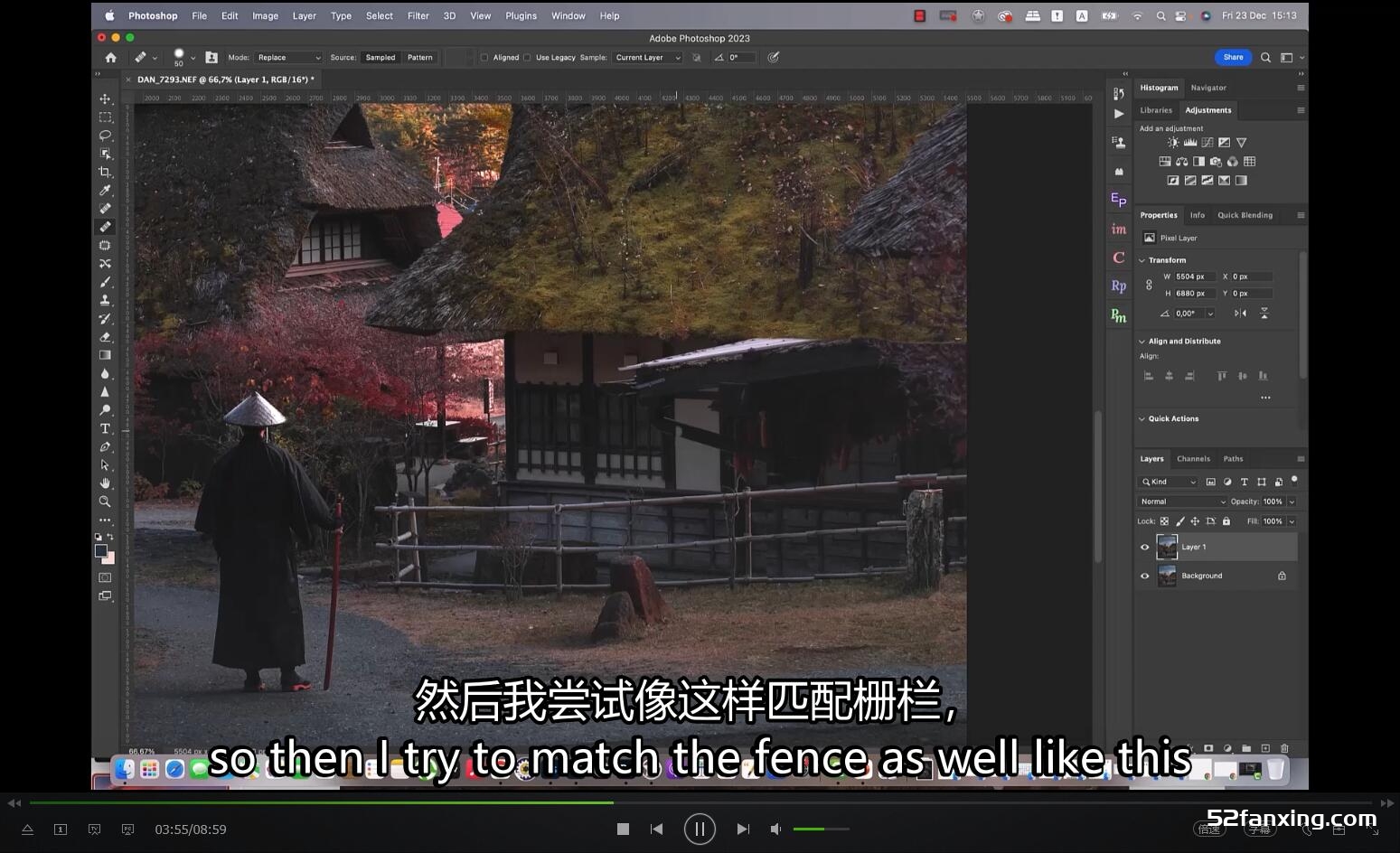Select the Move tool
This screenshot has height=853, width=1400.
105,98
